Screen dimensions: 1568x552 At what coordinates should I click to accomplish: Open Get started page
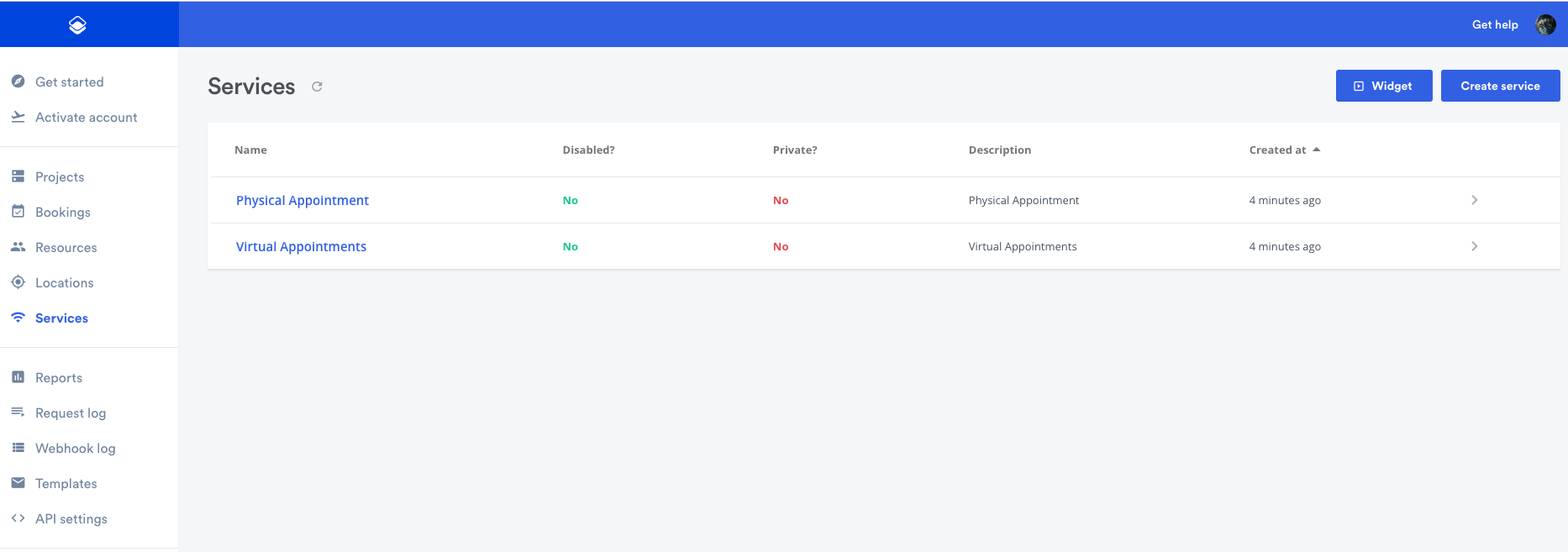(x=70, y=81)
